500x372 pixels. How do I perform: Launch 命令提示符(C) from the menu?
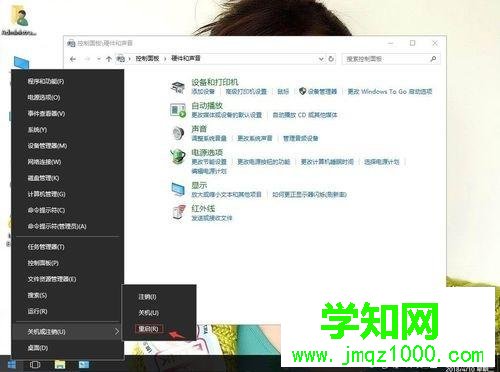[46, 210]
